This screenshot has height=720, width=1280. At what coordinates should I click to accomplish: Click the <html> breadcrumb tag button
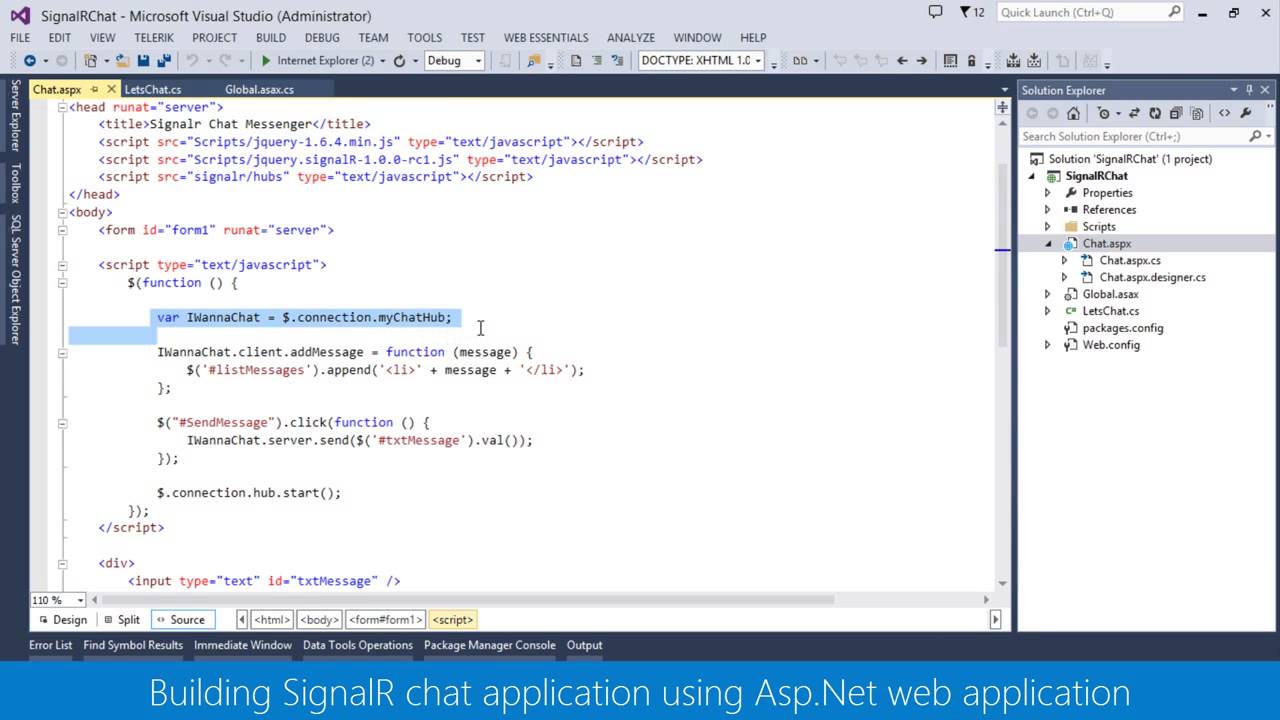point(272,620)
